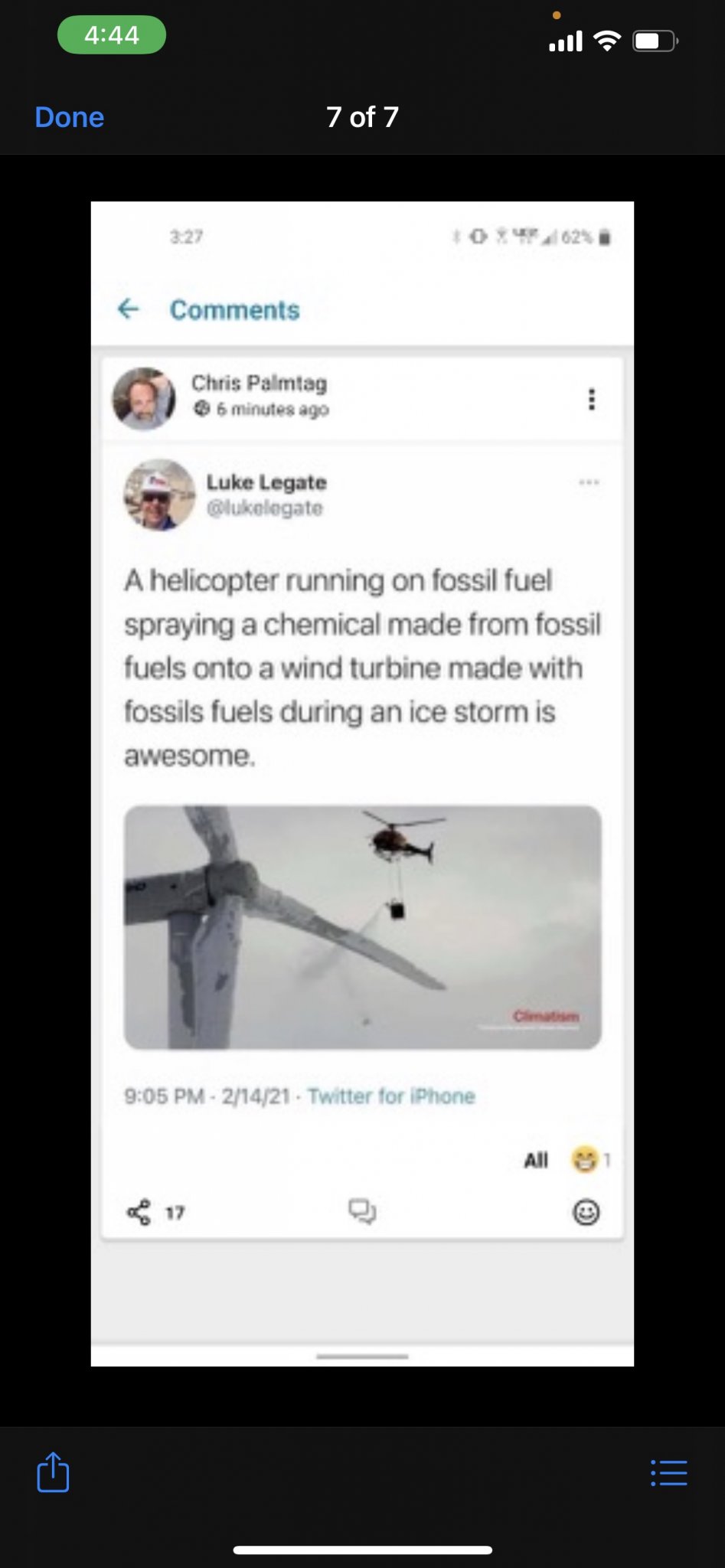725x1568 pixels.
Task: Tap Done to close the photo viewer
Action: point(69,117)
